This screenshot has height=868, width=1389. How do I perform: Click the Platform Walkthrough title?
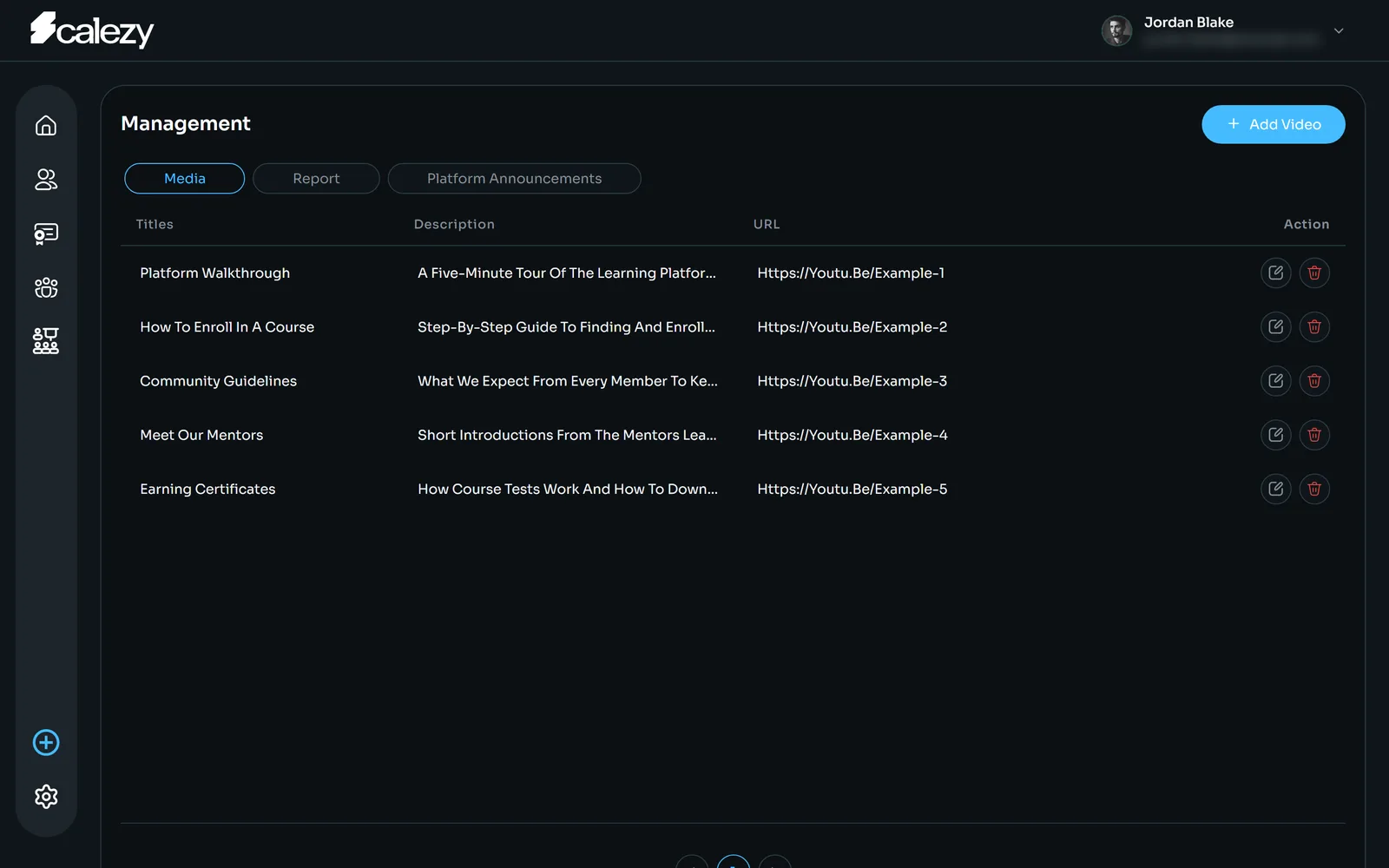coord(215,273)
